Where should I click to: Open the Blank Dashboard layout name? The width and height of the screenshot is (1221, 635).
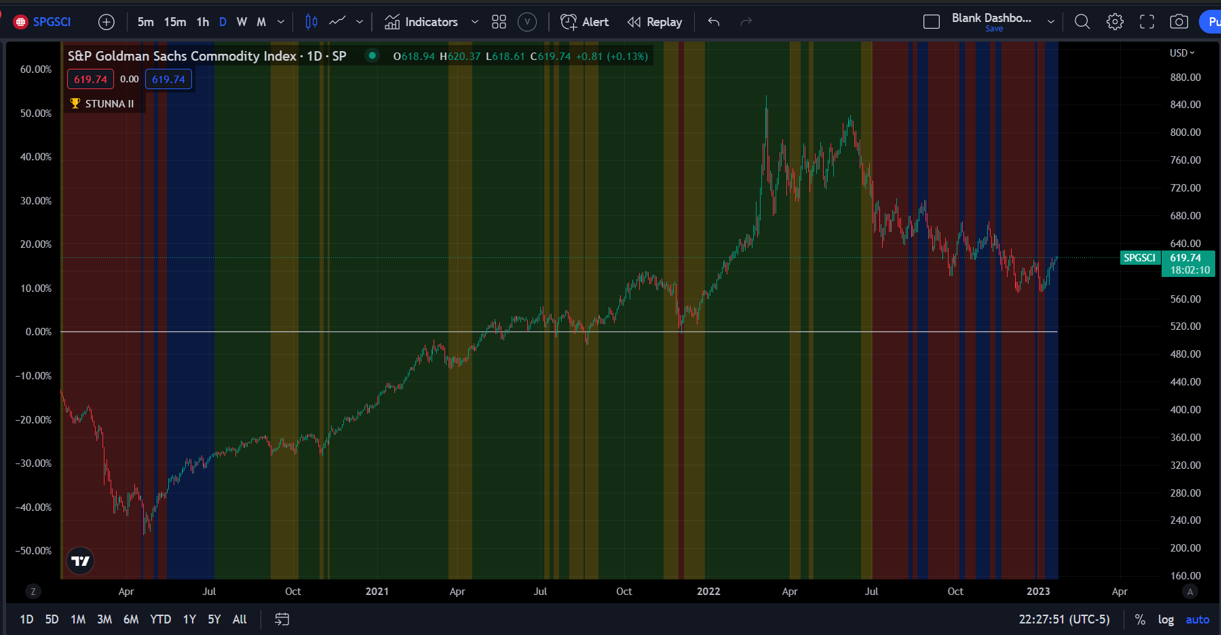click(x=991, y=18)
